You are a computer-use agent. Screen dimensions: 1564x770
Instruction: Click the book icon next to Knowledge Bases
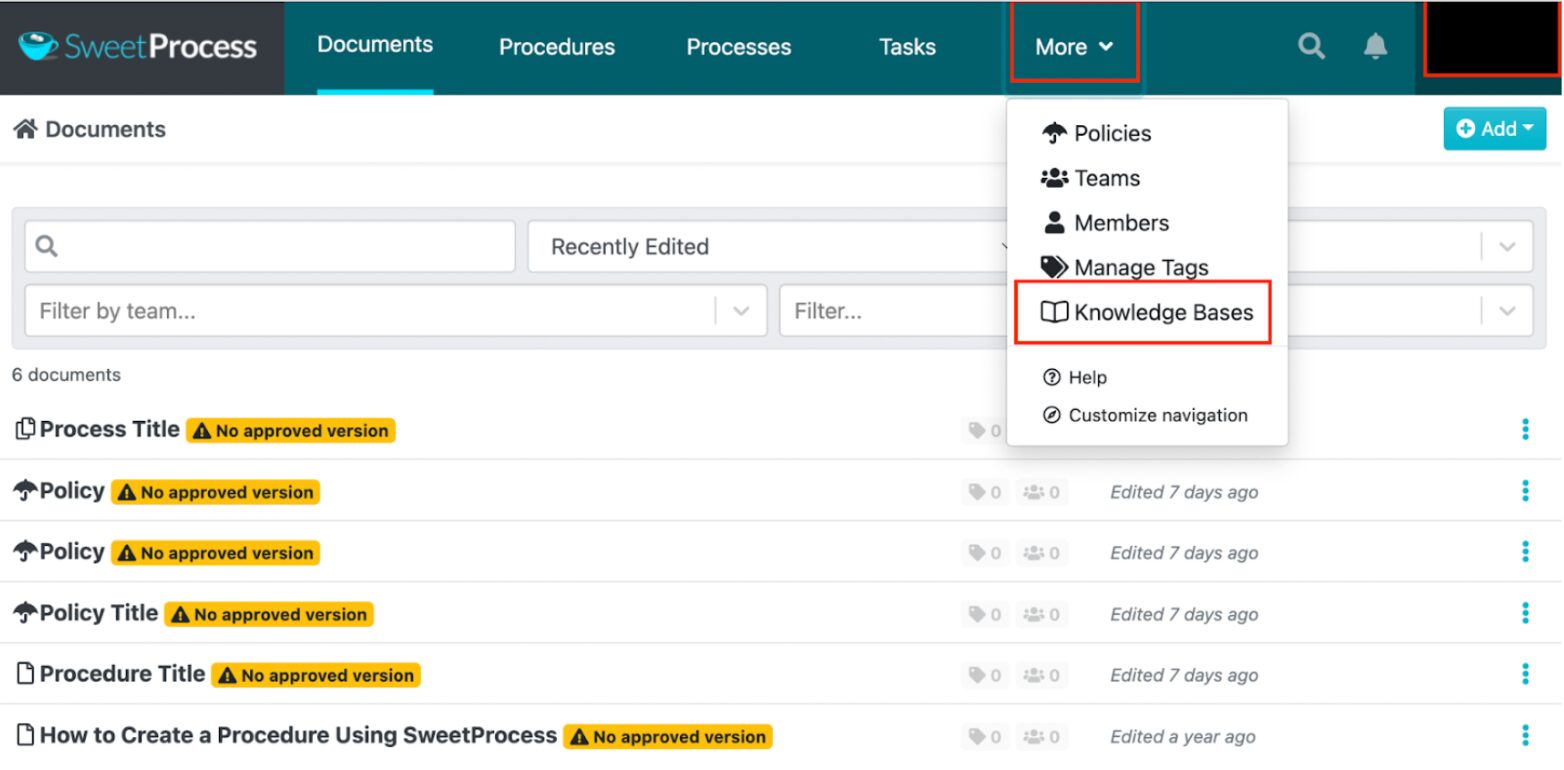pyautogui.click(x=1054, y=312)
